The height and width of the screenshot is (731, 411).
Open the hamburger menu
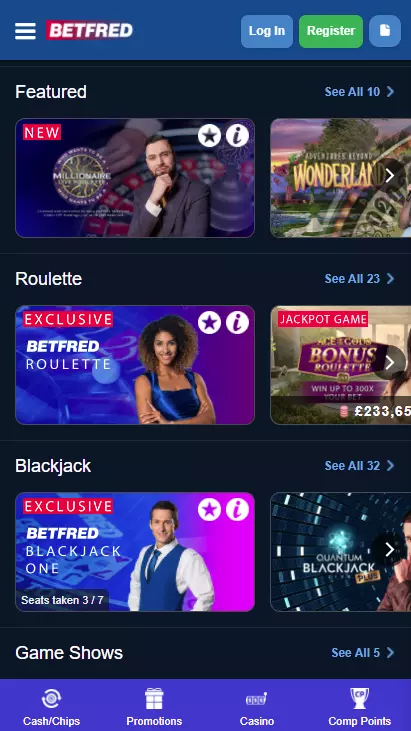[x=25, y=31]
